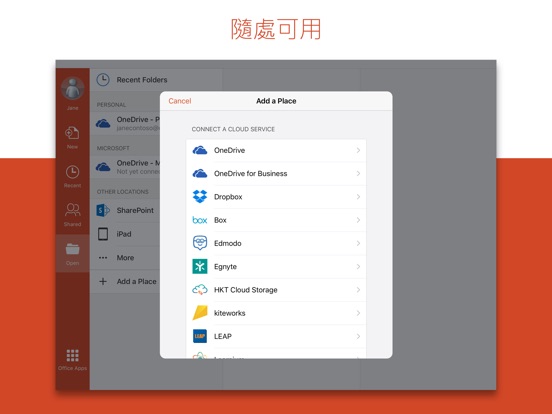Select the Egnyte label

coord(225,266)
